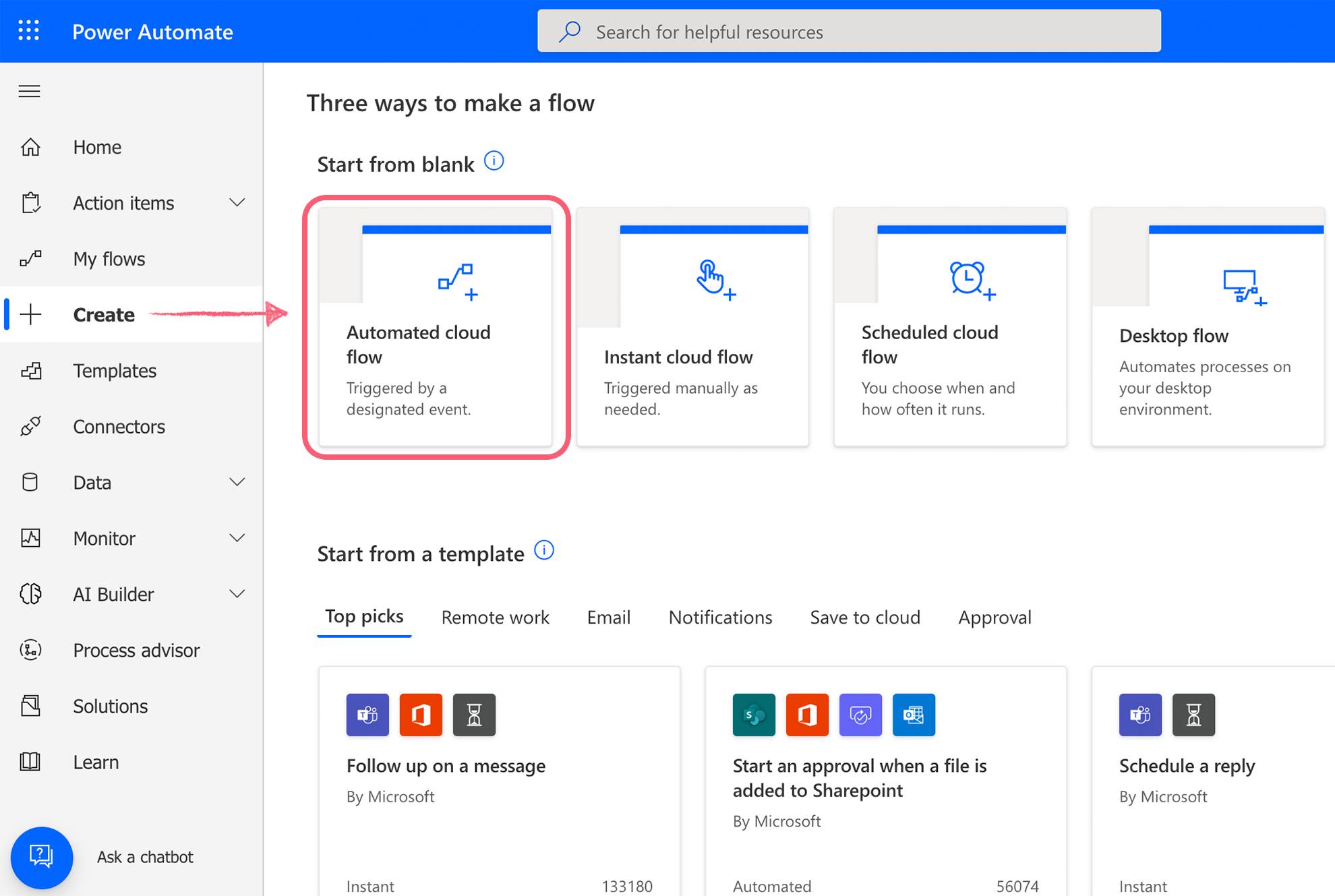Click the Action items clipboard icon
Image resolution: width=1335 pixels, height=896 pixels.
coord(30,203)
